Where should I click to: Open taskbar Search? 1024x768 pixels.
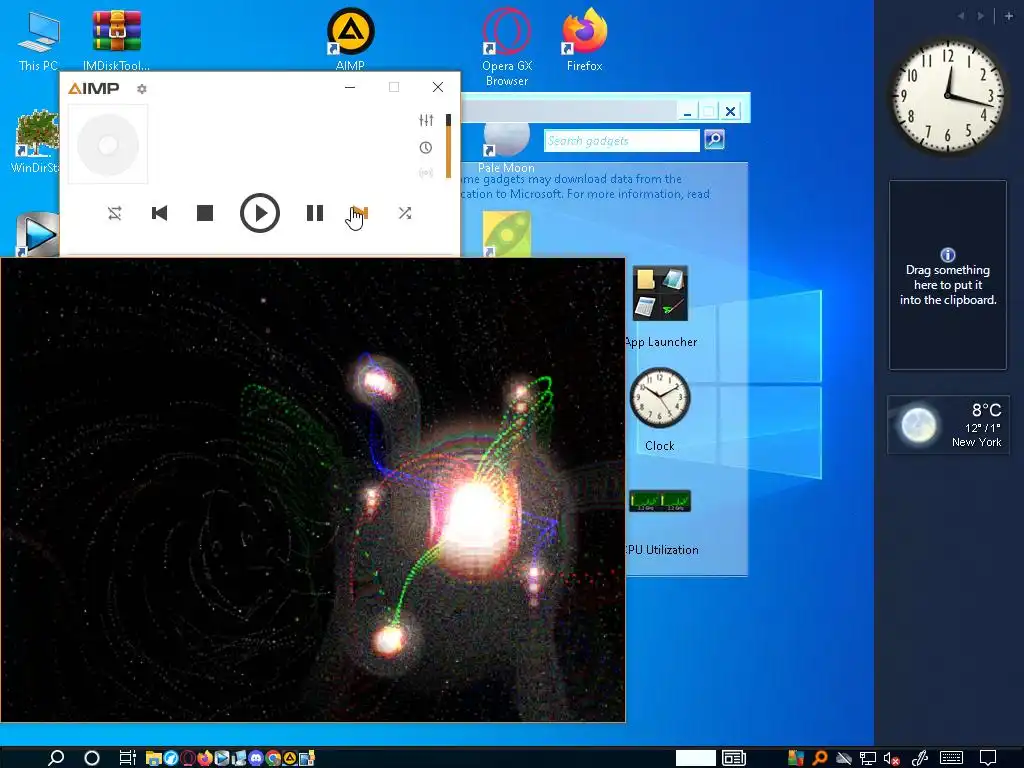coord(56,758)
